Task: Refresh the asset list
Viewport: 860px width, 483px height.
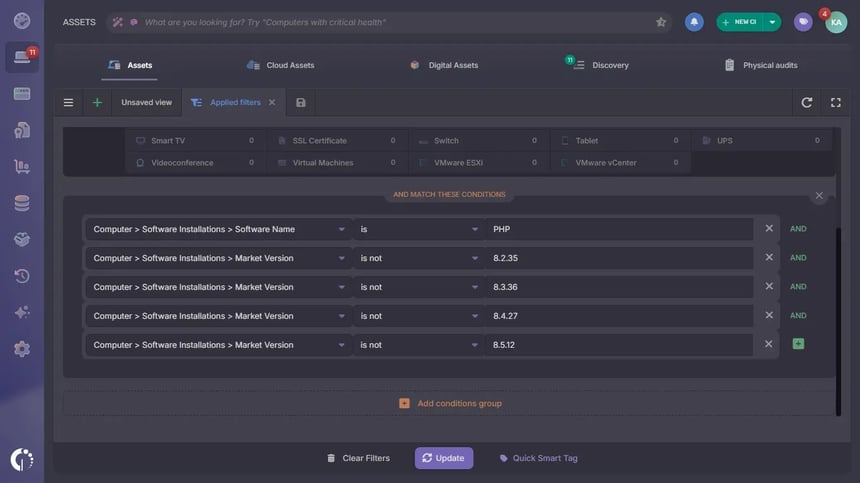Action: 806,103
